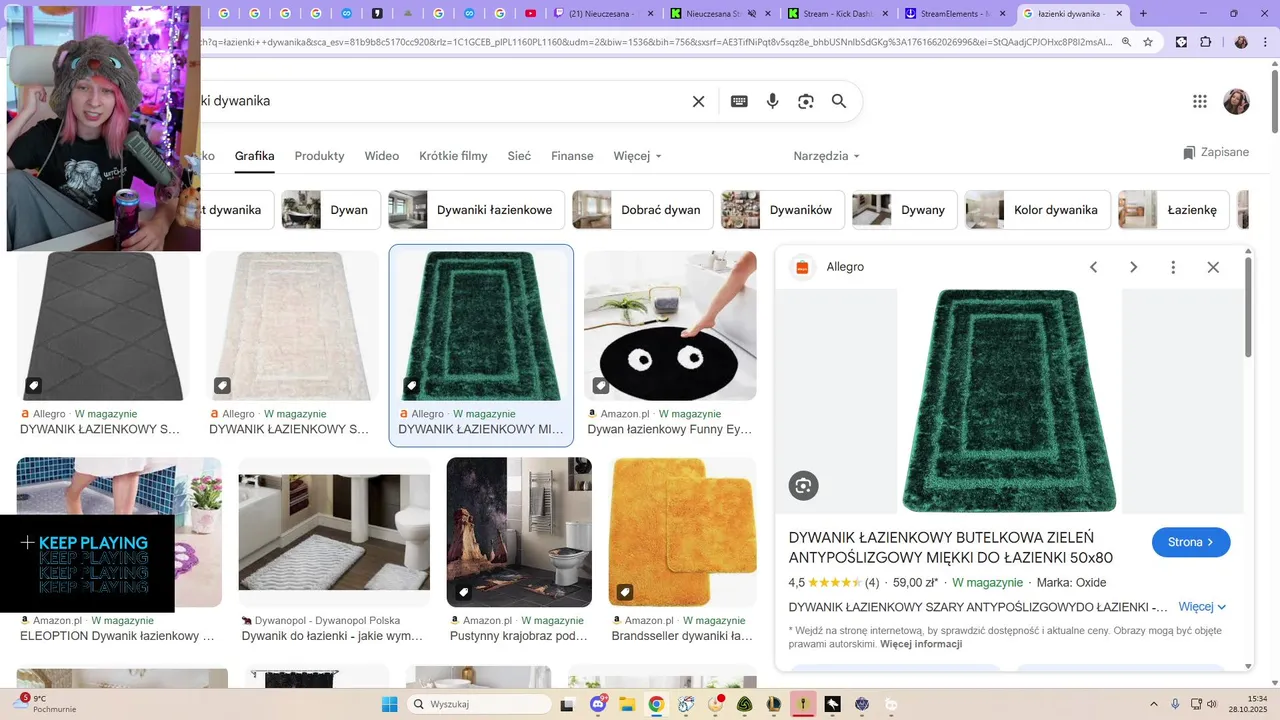Open the orange Brandsseller bath mats thumbnail
The image size is (1280, 720).
pyautogui.click(x=682, y=532)
